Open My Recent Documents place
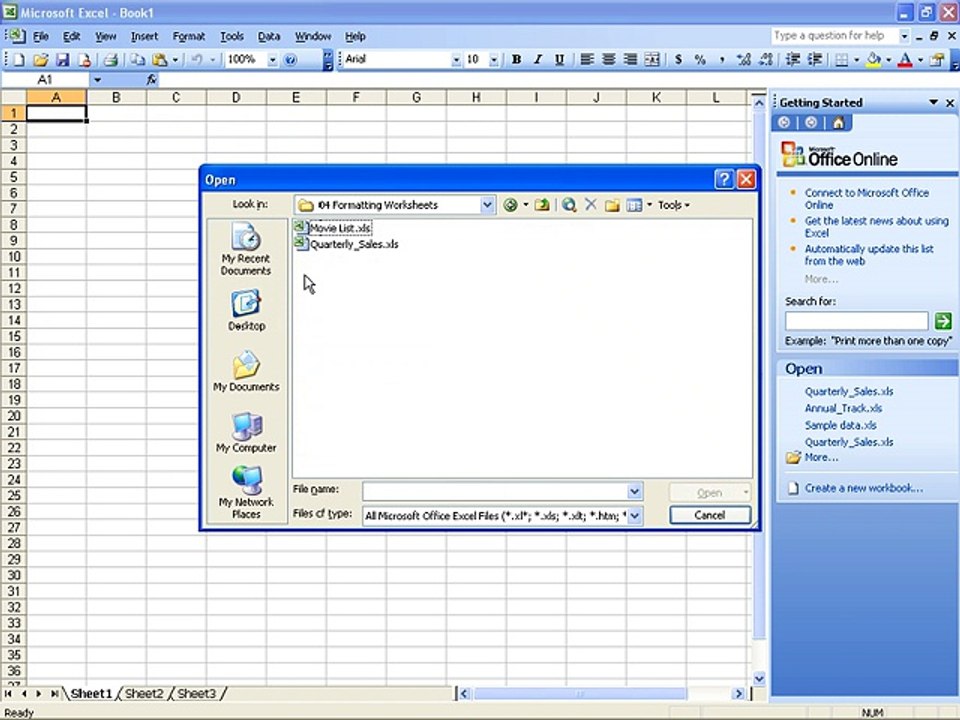 (x=246, y=249)
